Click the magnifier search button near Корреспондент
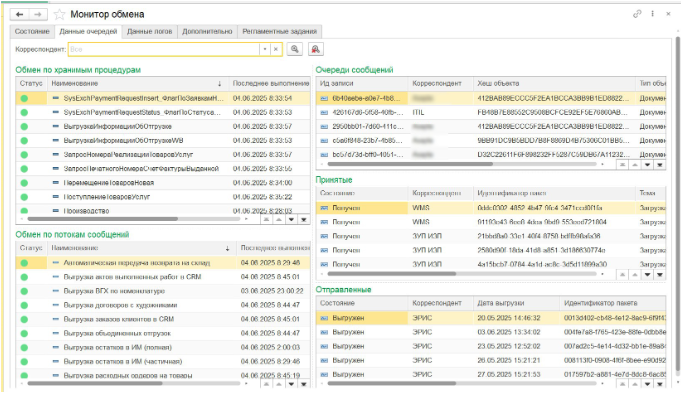This screenshot has height=394, width=683. point(295,49)
